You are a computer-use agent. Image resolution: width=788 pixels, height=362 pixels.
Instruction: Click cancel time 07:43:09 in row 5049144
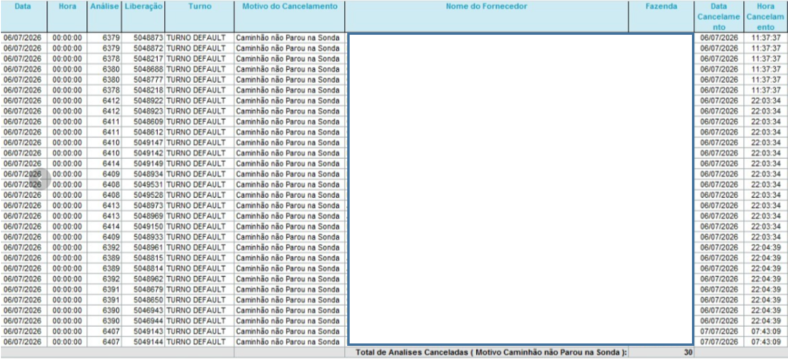pos(766,342)
